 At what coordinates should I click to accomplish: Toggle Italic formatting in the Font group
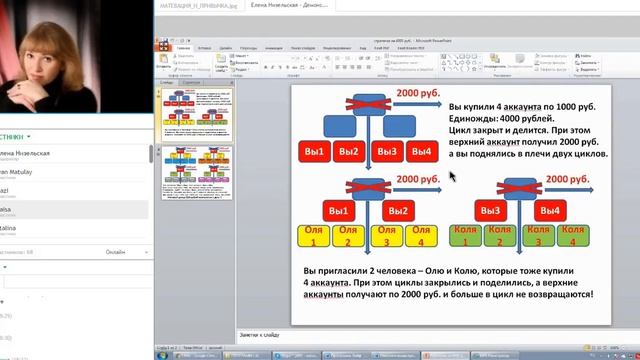[x=273, y=67]
